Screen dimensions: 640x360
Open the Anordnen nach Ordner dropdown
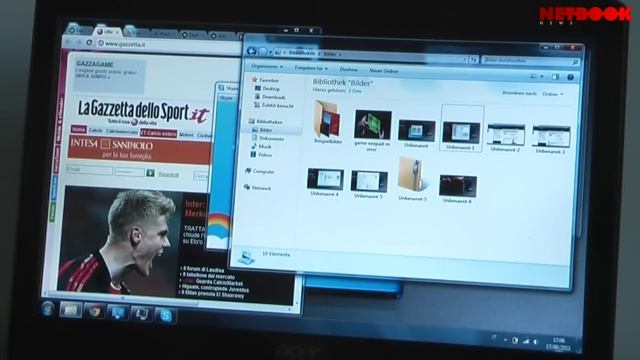pos(553,94)
